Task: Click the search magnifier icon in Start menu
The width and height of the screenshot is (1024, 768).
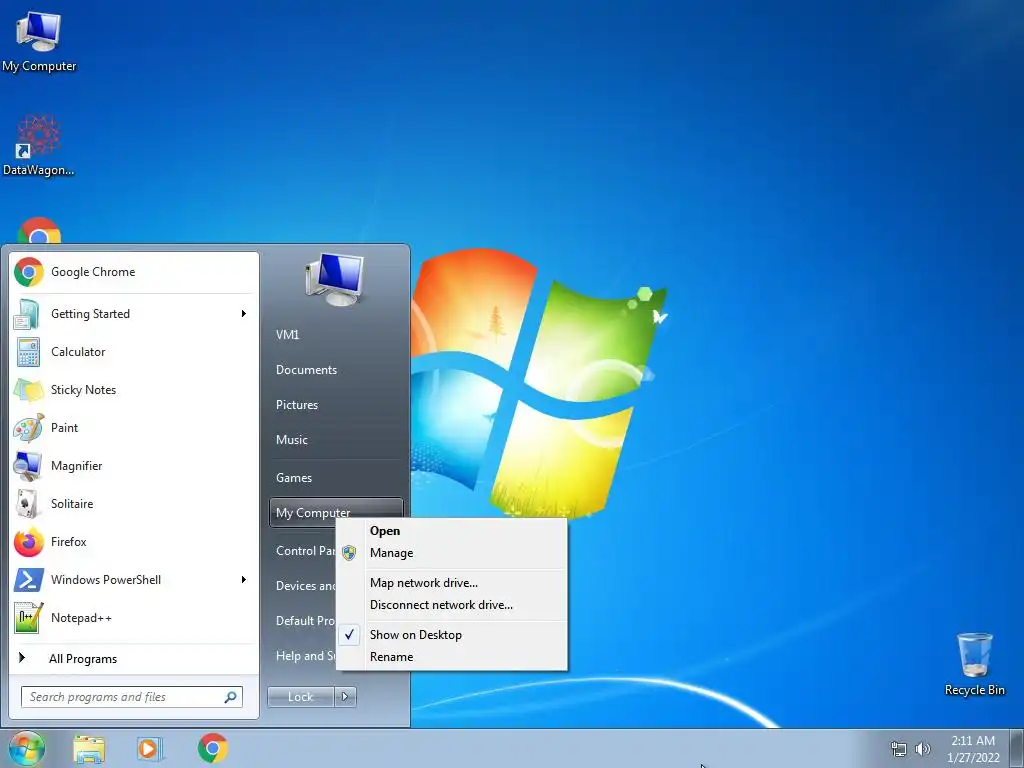Action: coord(231,697)
